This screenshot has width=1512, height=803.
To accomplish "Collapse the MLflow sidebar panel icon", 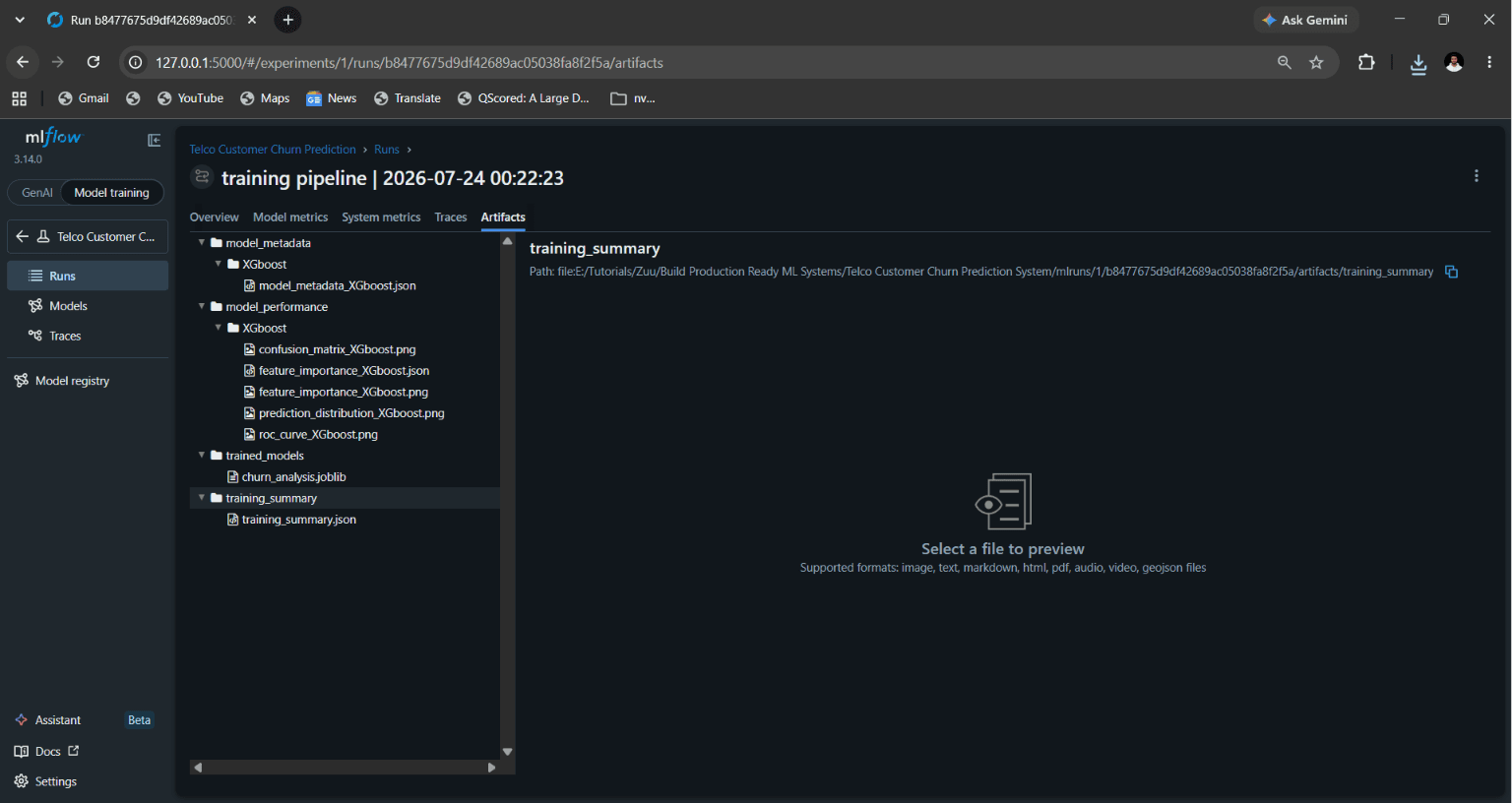I will pyautogui.click(x=155, y=141).
